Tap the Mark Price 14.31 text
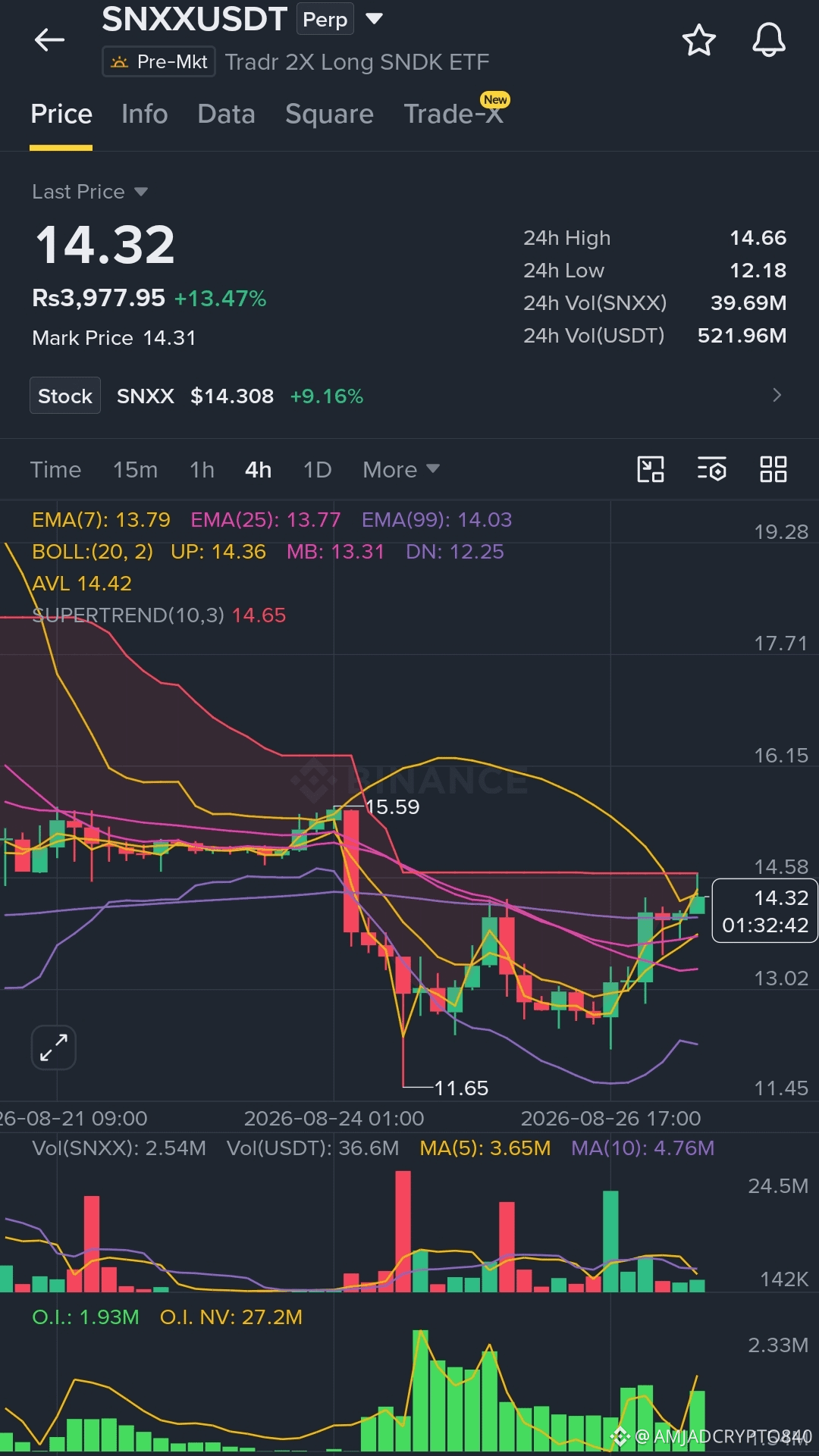Screen dimensions: 819x1456 coord(114,338)
